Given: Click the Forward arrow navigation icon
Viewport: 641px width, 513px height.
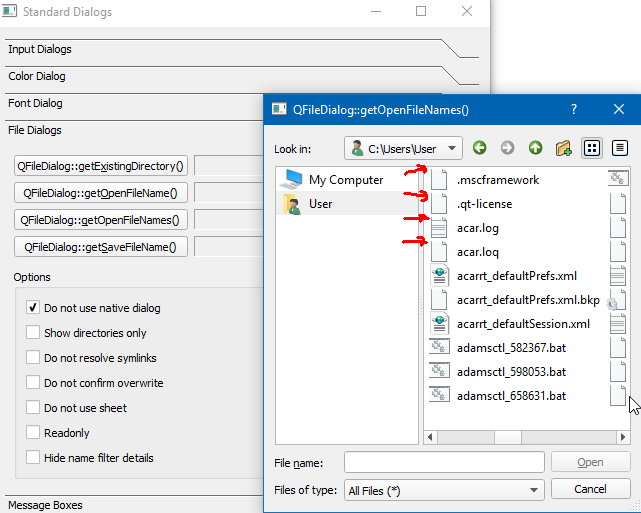Looking at the screenshot, I should coord(508,148).
